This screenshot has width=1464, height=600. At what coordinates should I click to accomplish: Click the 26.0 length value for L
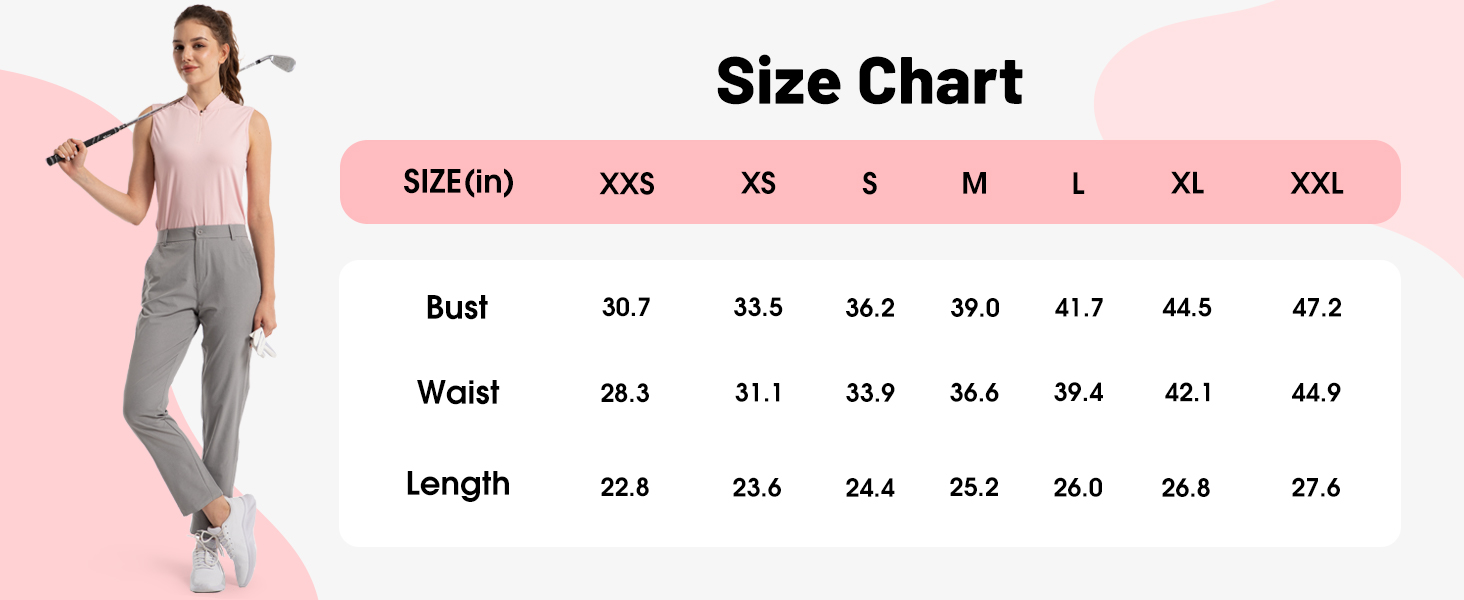pos(1078,488)
